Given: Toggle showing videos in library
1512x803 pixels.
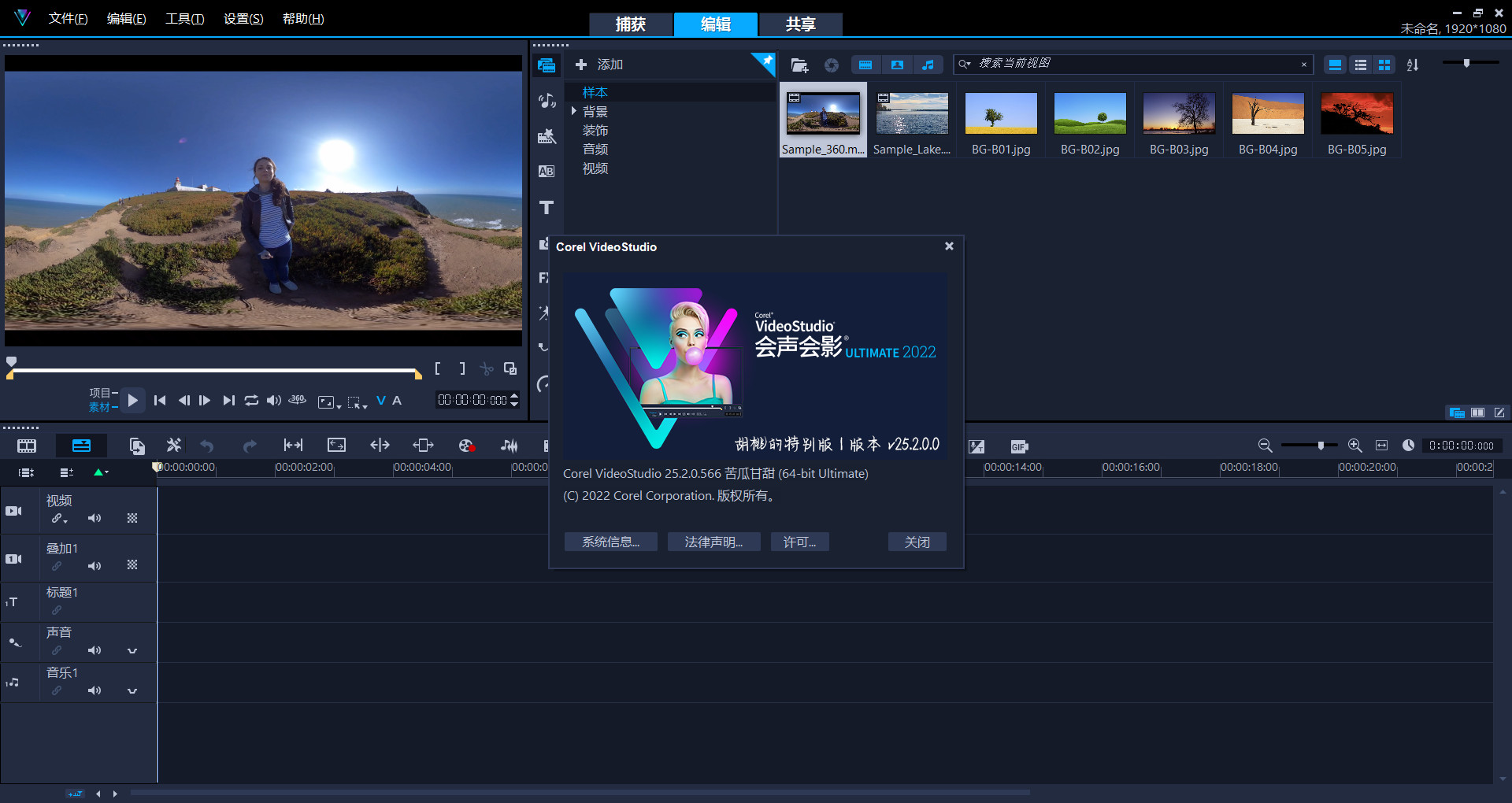Looking at the screenshot, I should coord(865,65).
